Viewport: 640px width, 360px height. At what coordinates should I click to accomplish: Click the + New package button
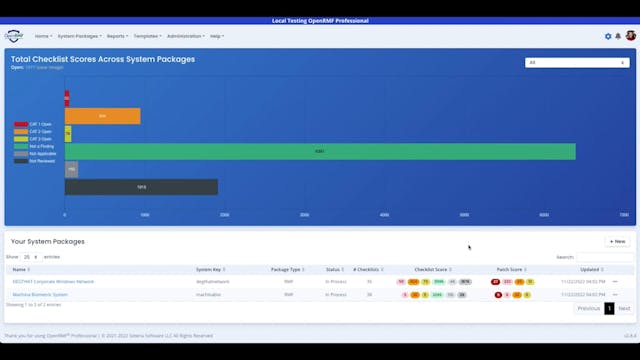(x=617, y=242)
